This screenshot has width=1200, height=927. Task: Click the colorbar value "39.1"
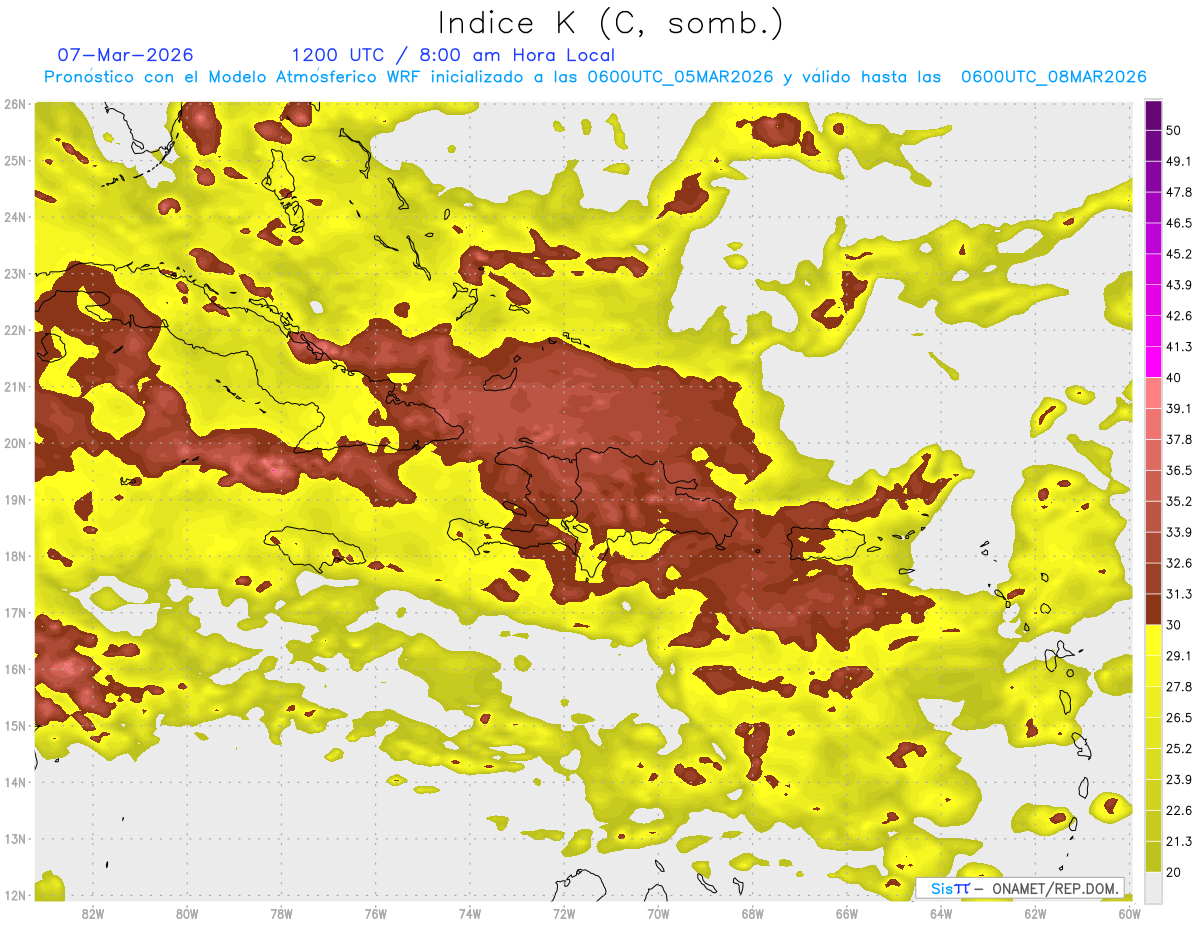point(1179,408)
